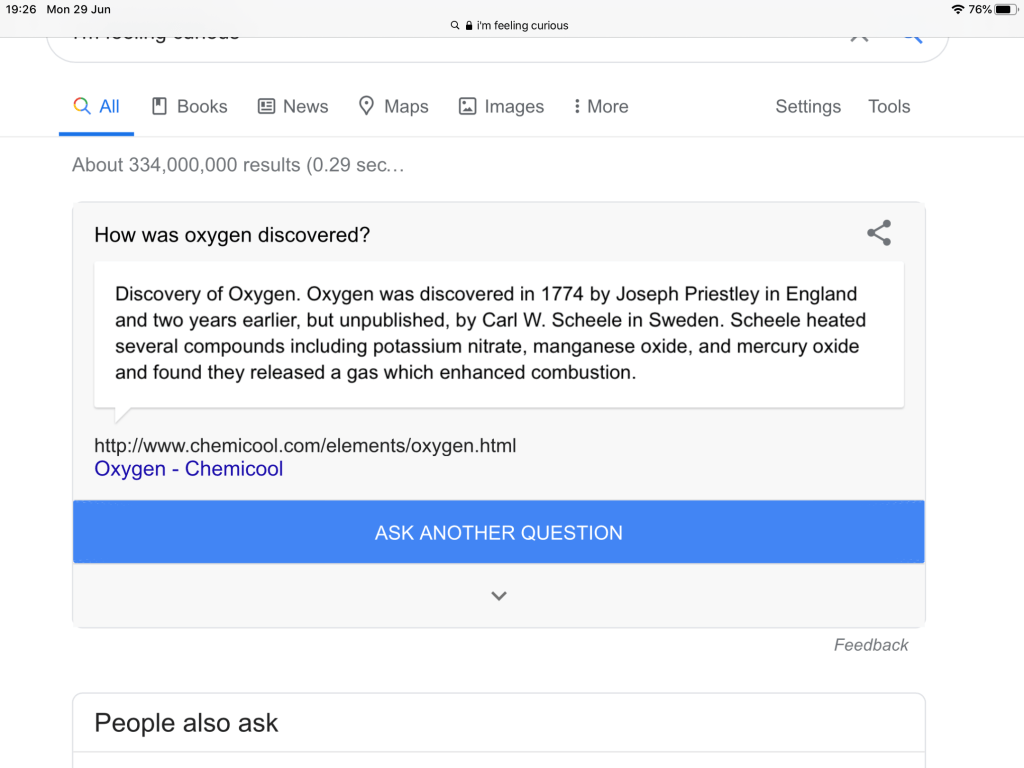
Task: Select the All results tab
Action: point(97,106)
